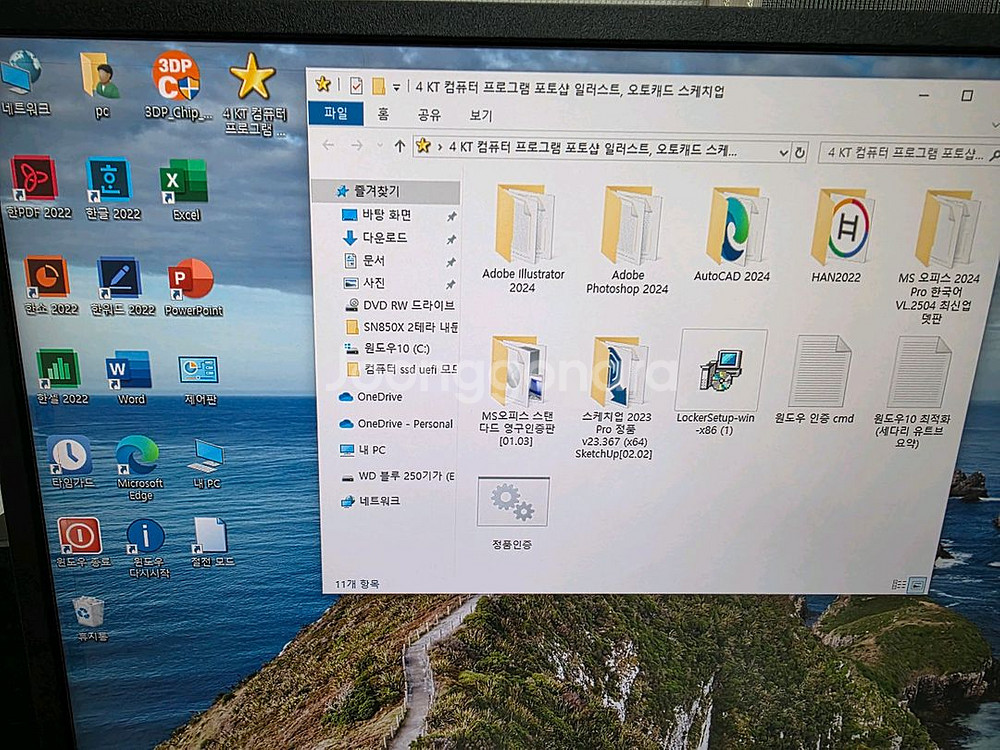Open the pc user folder icon
The width and height of the screenshot is (1000, 750).
click(101, 85)
